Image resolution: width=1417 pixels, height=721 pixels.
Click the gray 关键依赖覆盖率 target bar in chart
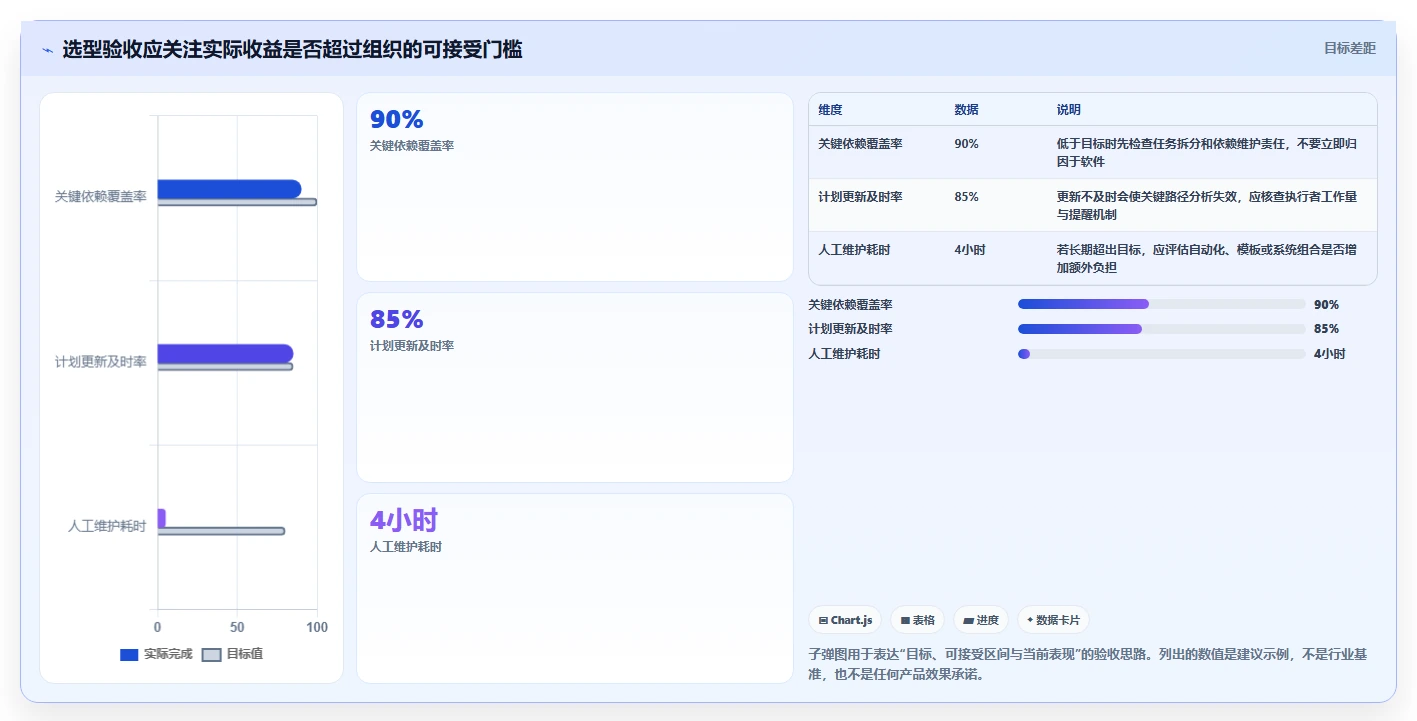click(x=237, y=202)
